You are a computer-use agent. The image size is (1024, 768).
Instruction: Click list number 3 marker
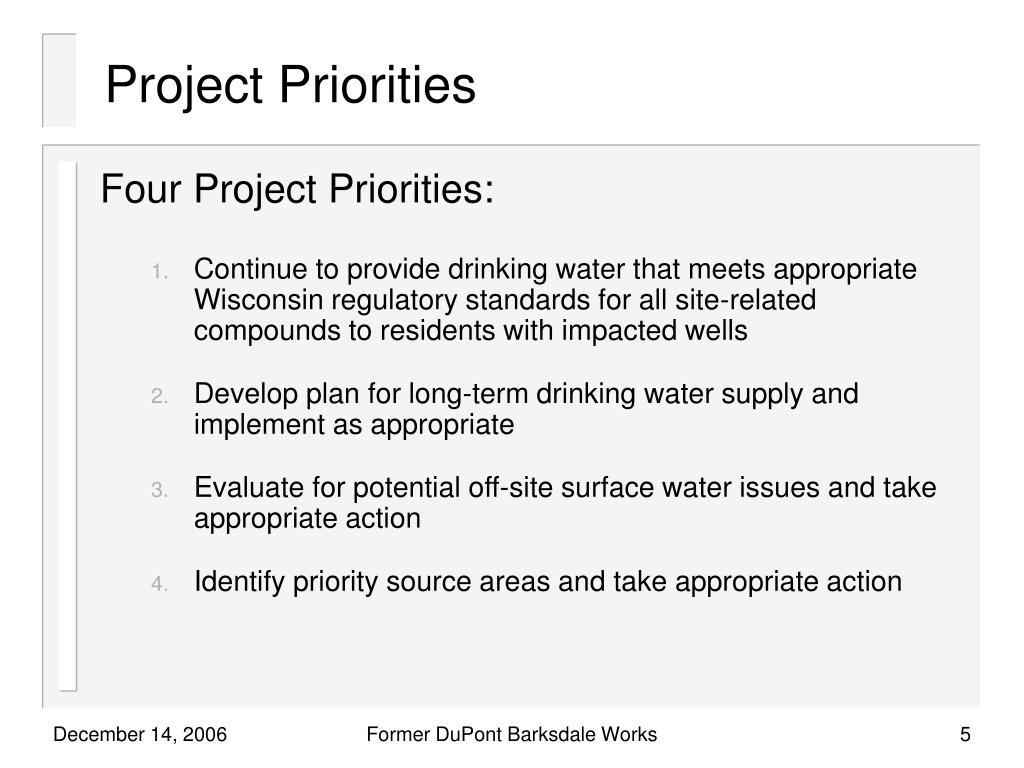[x=160, y=490]
